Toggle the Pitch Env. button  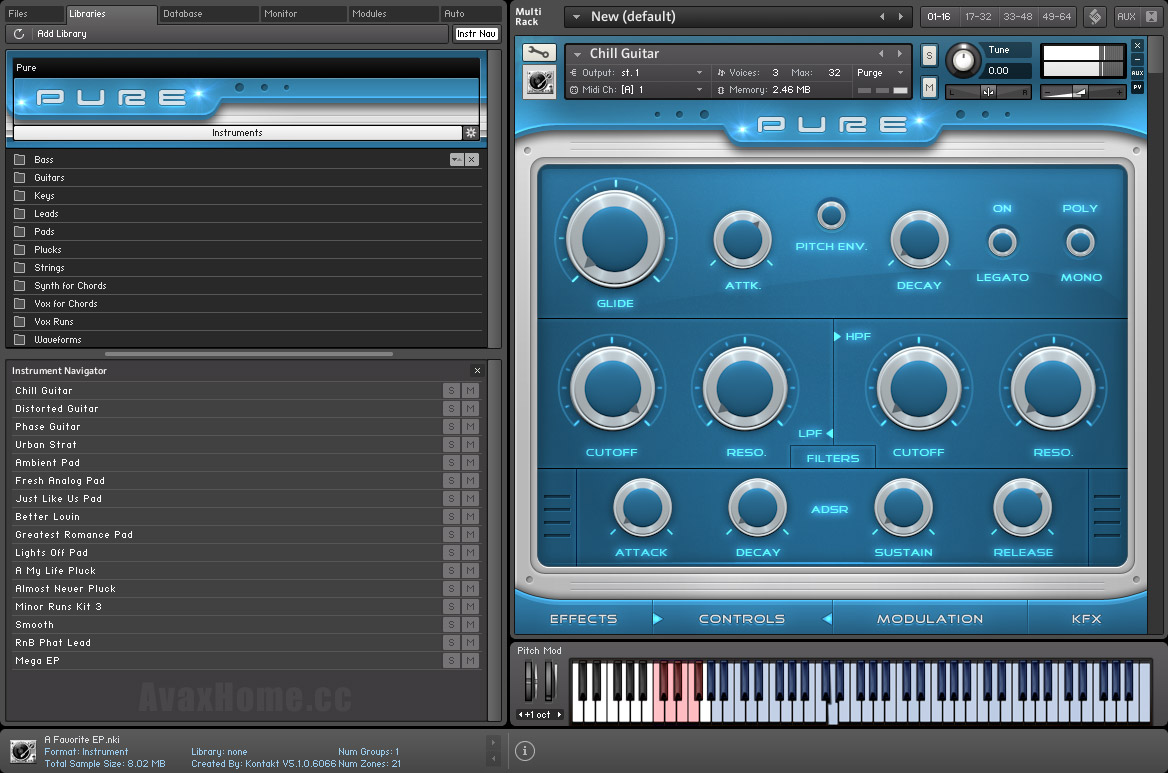pyautogui.click(x=831, y=215)
